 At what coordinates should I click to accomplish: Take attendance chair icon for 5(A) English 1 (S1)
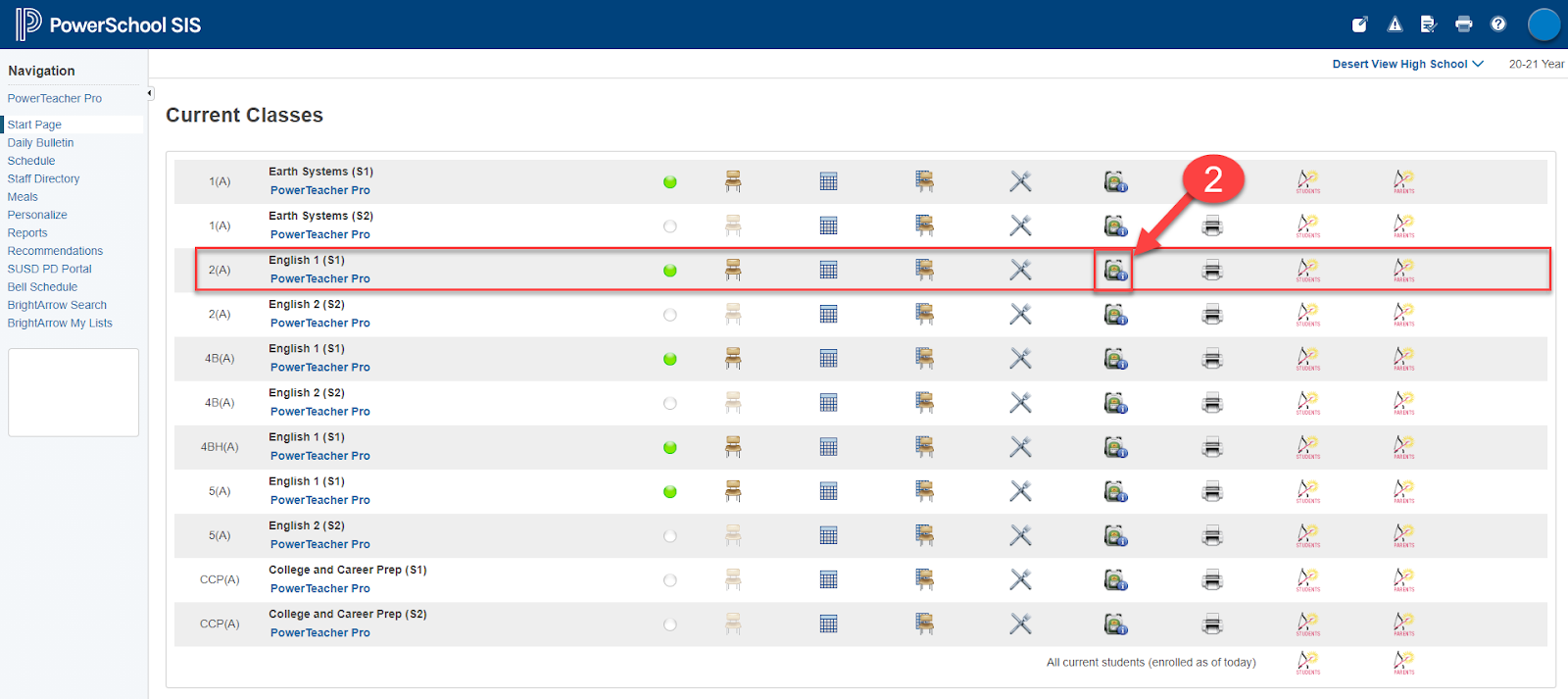pos(733,491)
